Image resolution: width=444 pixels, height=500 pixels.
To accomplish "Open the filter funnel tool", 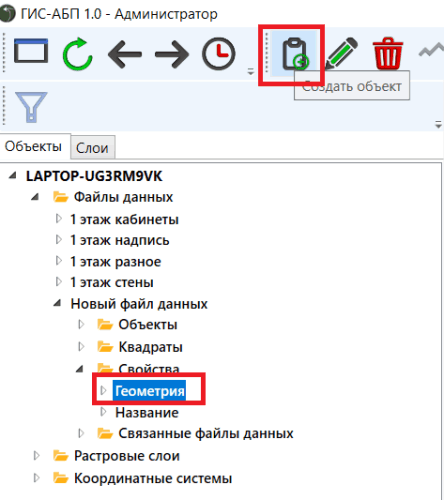I will click(31, 107).
